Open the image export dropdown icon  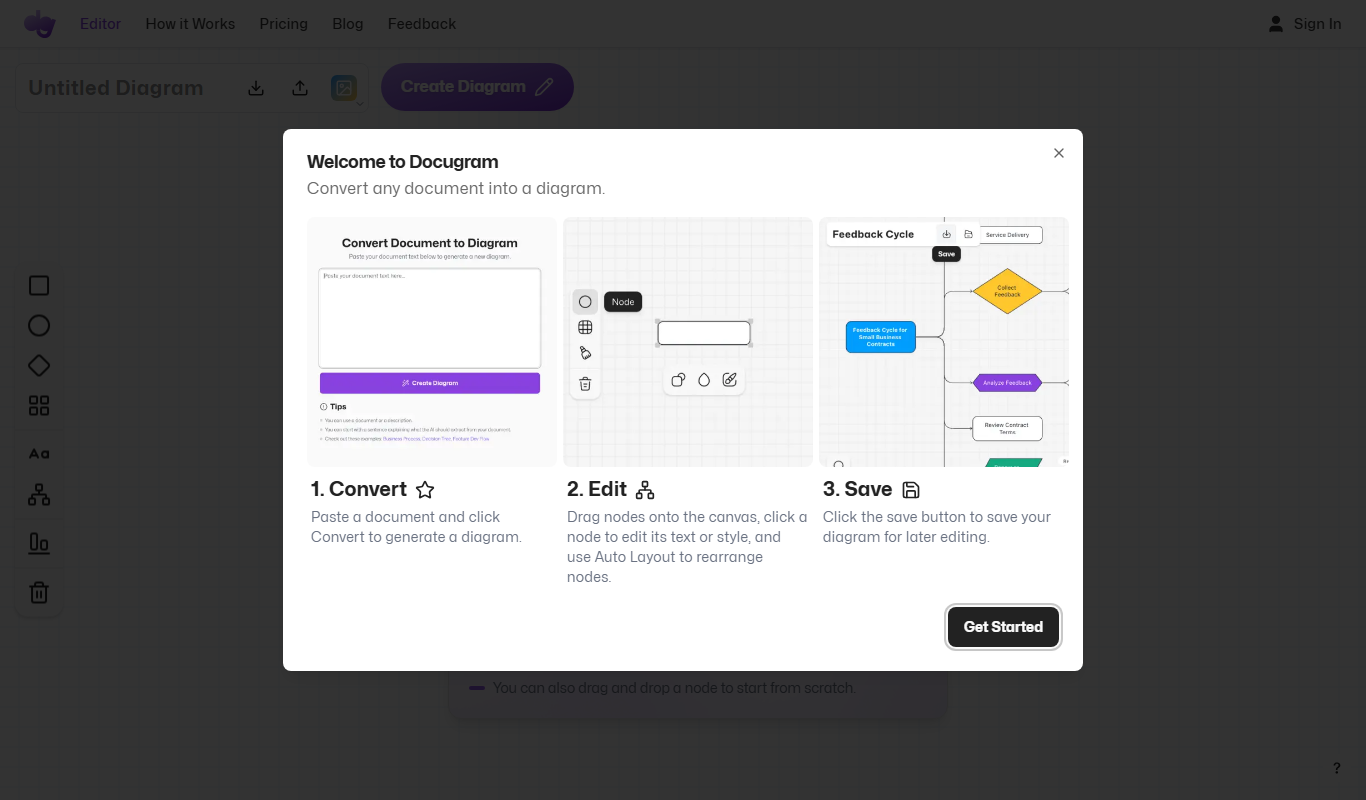344,88
